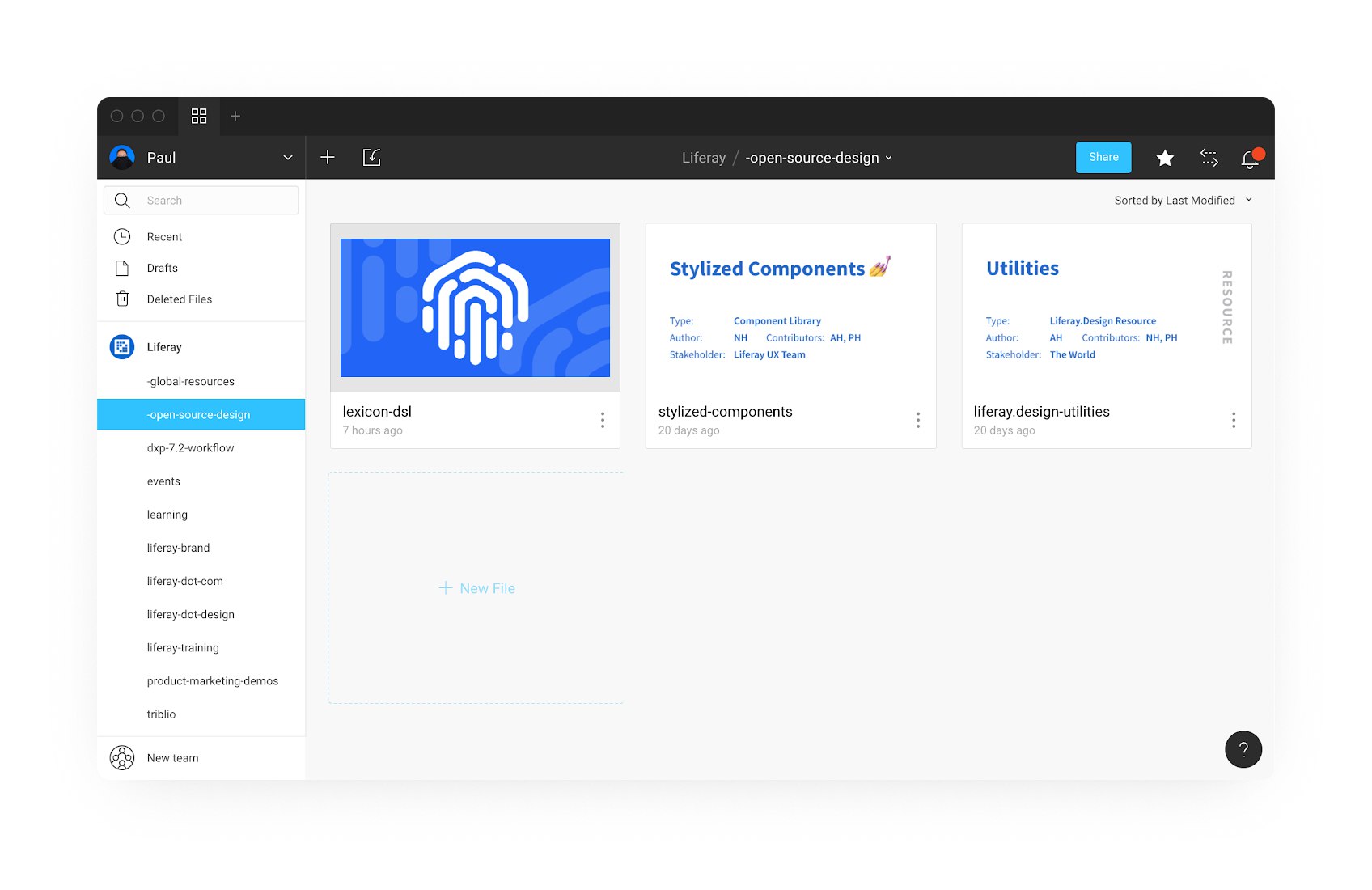Open more options for stylized-components file
The height and width of the screenshot is (890, 1372).
pos(918,420)
